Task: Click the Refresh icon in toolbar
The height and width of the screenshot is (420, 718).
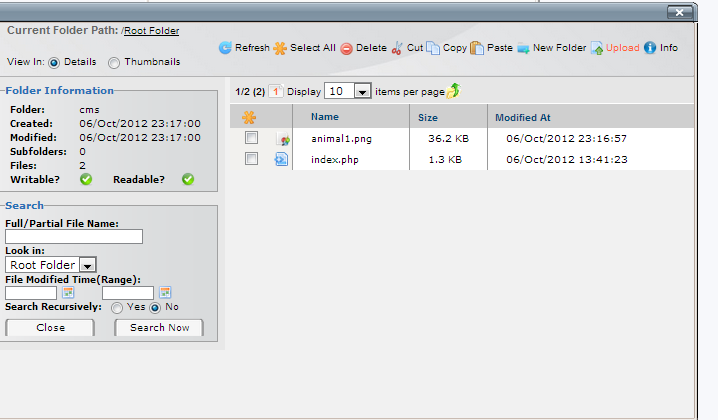Action: [225, 48]
